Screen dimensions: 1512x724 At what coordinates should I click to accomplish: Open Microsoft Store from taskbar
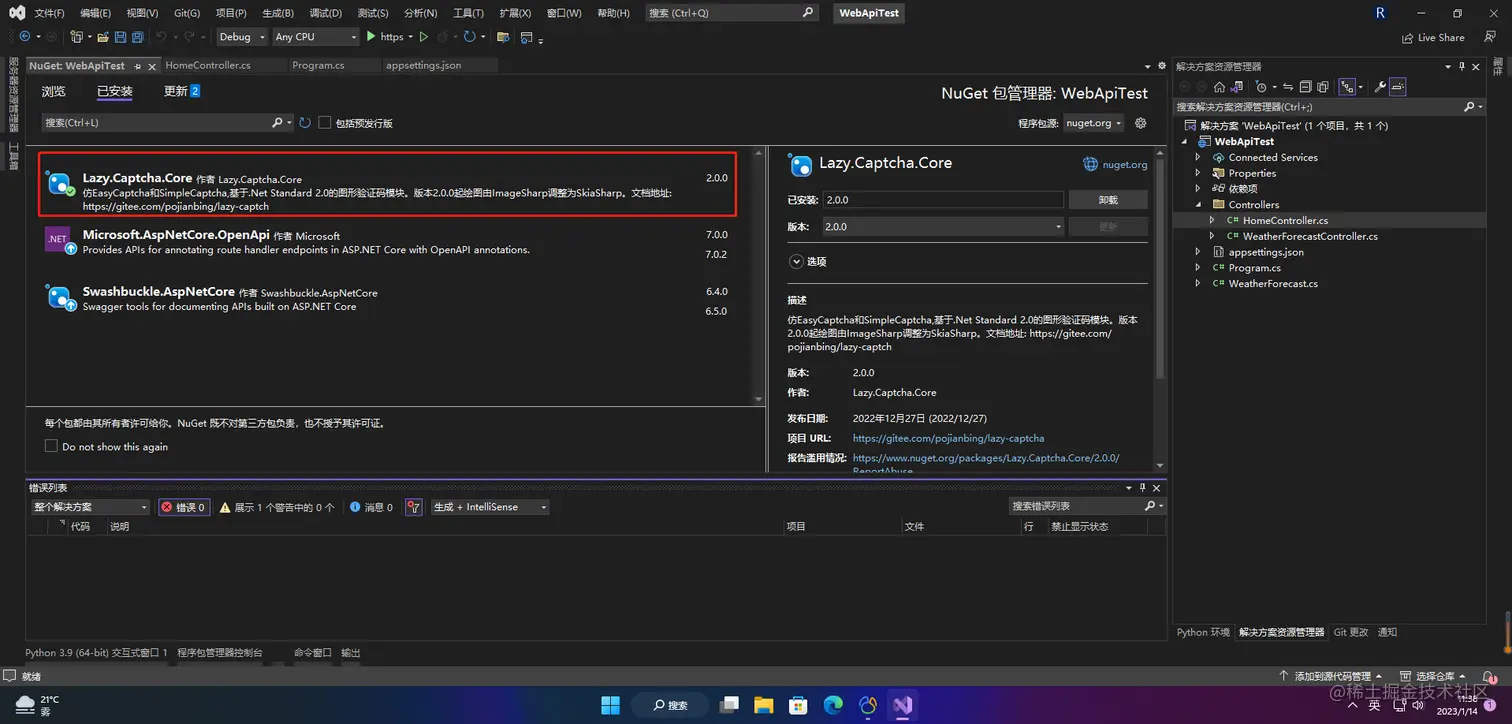[x=798, y=705]
